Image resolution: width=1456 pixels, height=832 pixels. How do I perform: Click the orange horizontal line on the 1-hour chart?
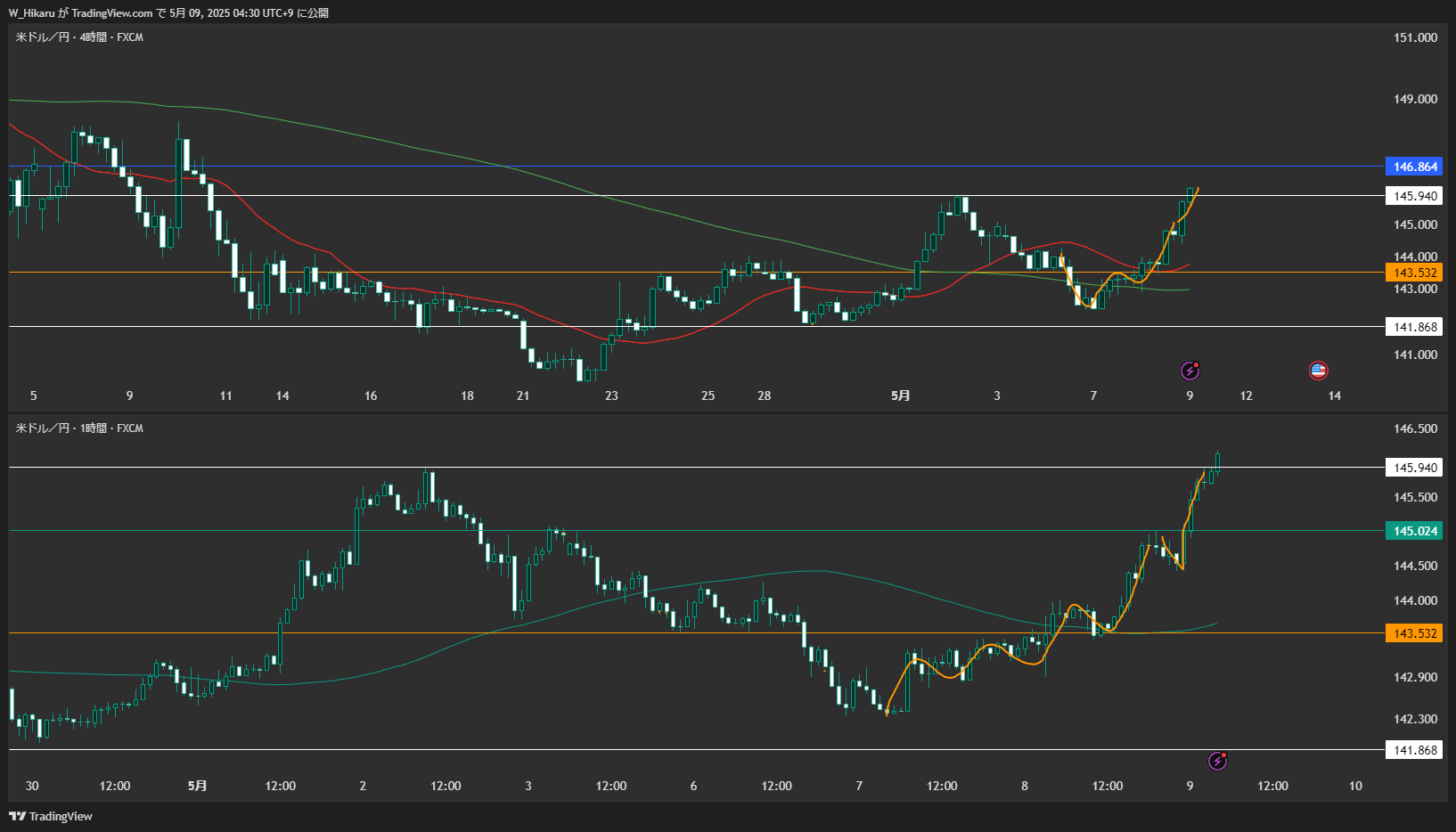coord(695,633)
